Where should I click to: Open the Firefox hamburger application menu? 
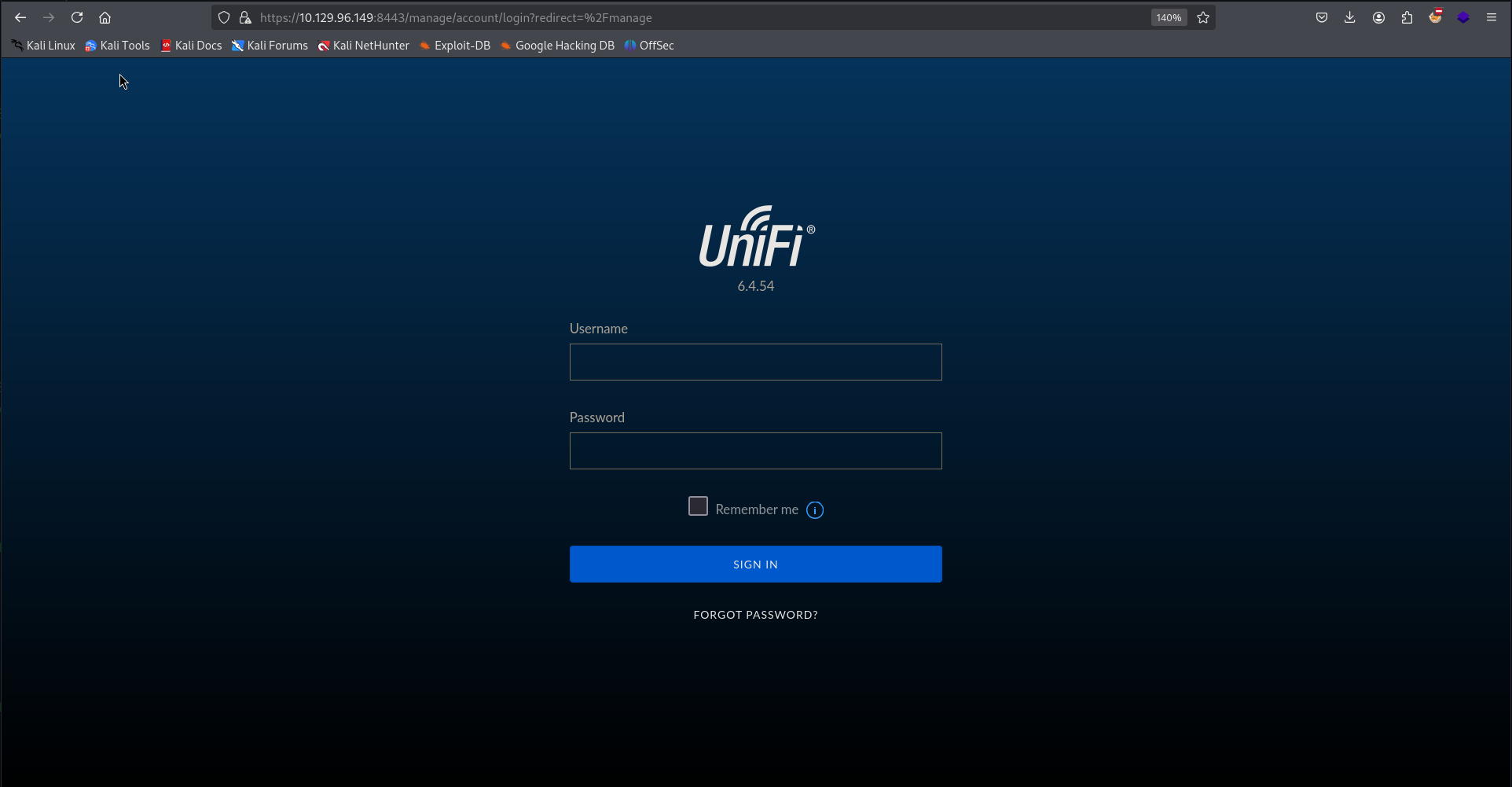1492,17
